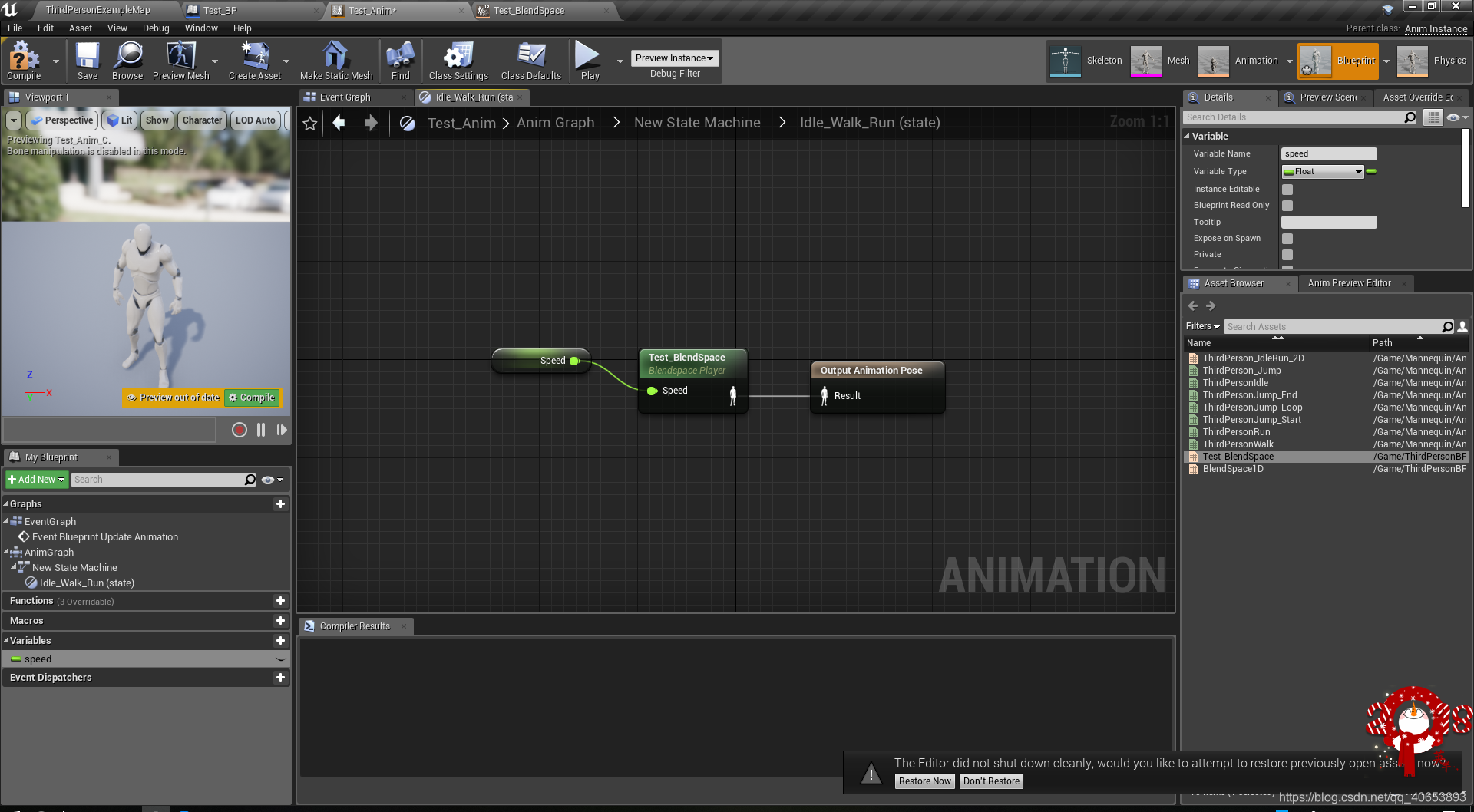Click Perspective viewport button
1474x812 pixels.
(x=61, y=120)
